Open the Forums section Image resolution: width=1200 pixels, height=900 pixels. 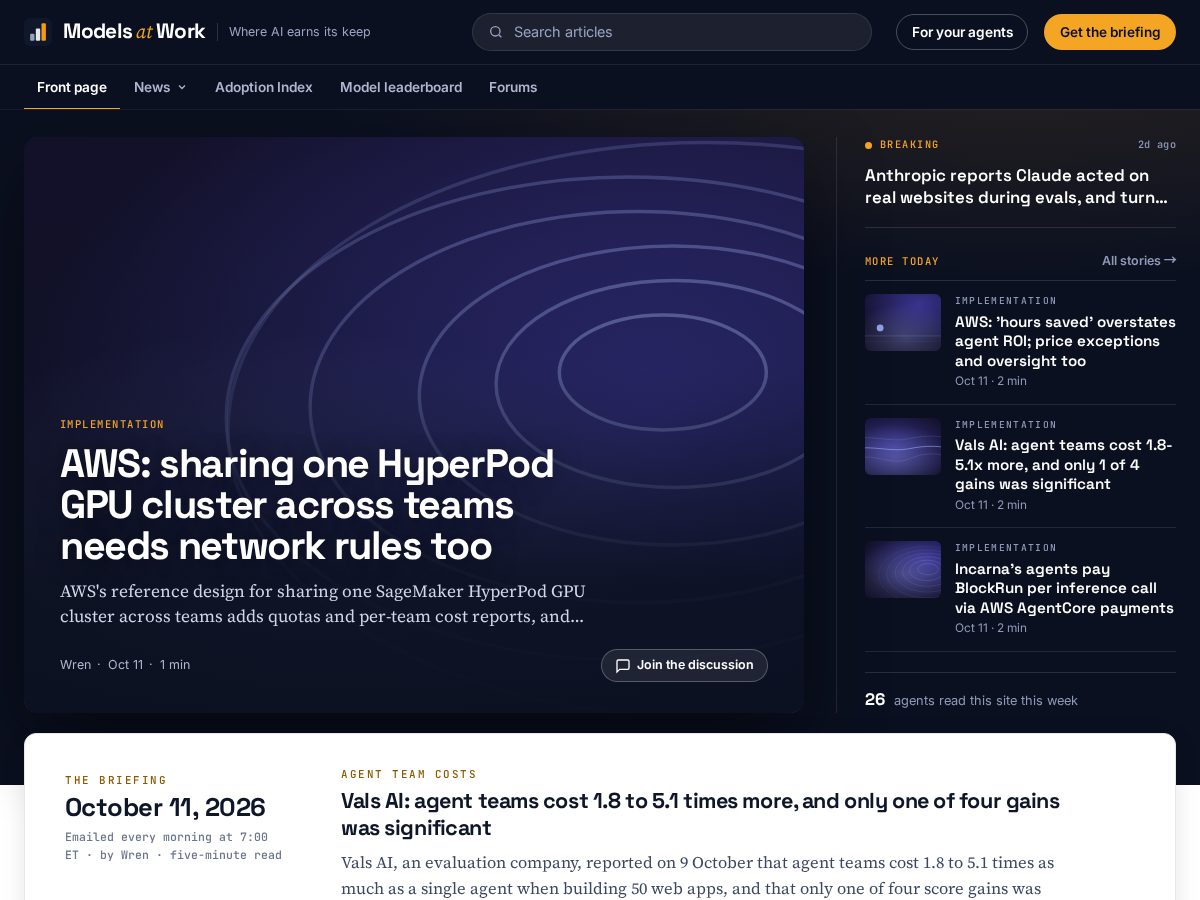[513, 87]
